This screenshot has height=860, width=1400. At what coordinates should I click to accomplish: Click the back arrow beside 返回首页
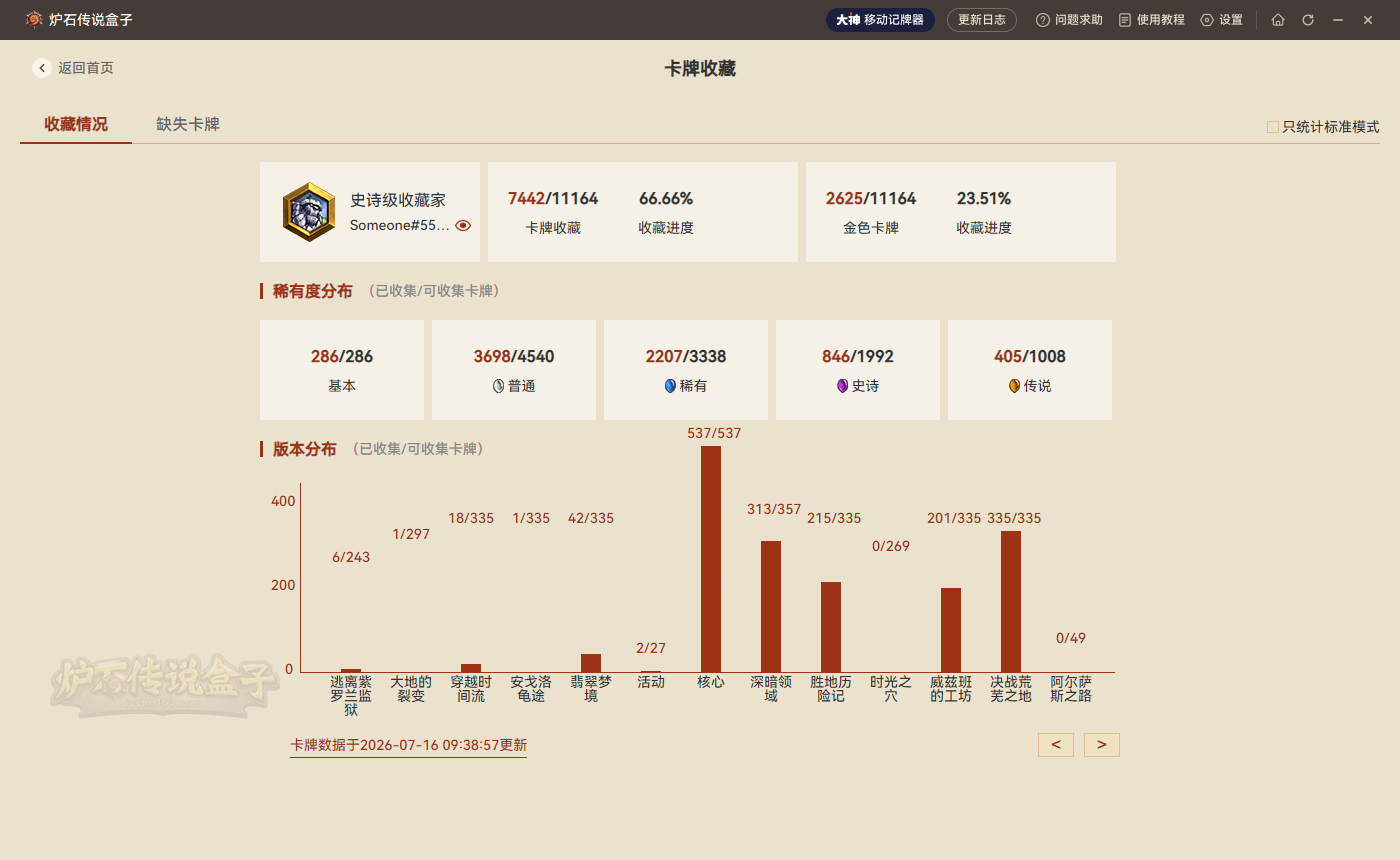pyautogui.click(x=42, y=68)
